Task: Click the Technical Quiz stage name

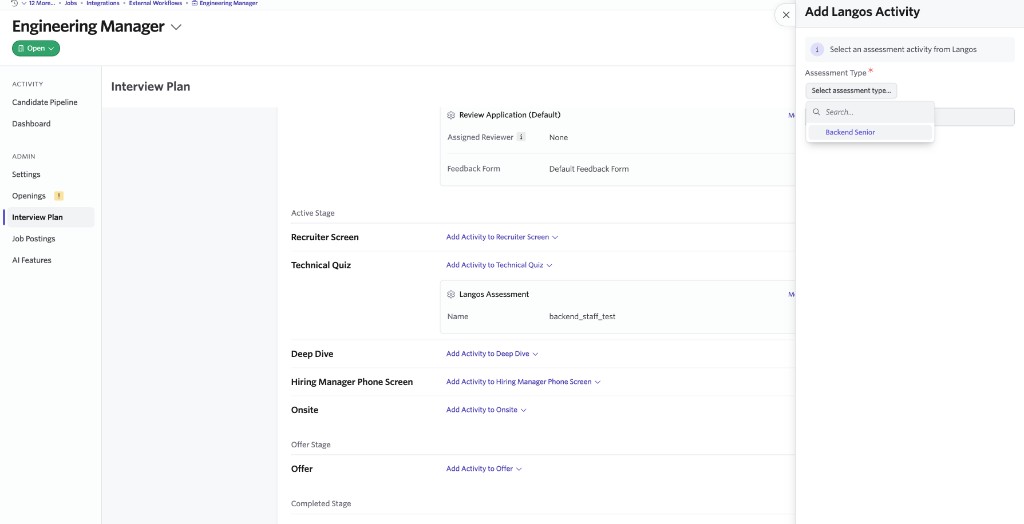Action: click(x=321, y=265)
